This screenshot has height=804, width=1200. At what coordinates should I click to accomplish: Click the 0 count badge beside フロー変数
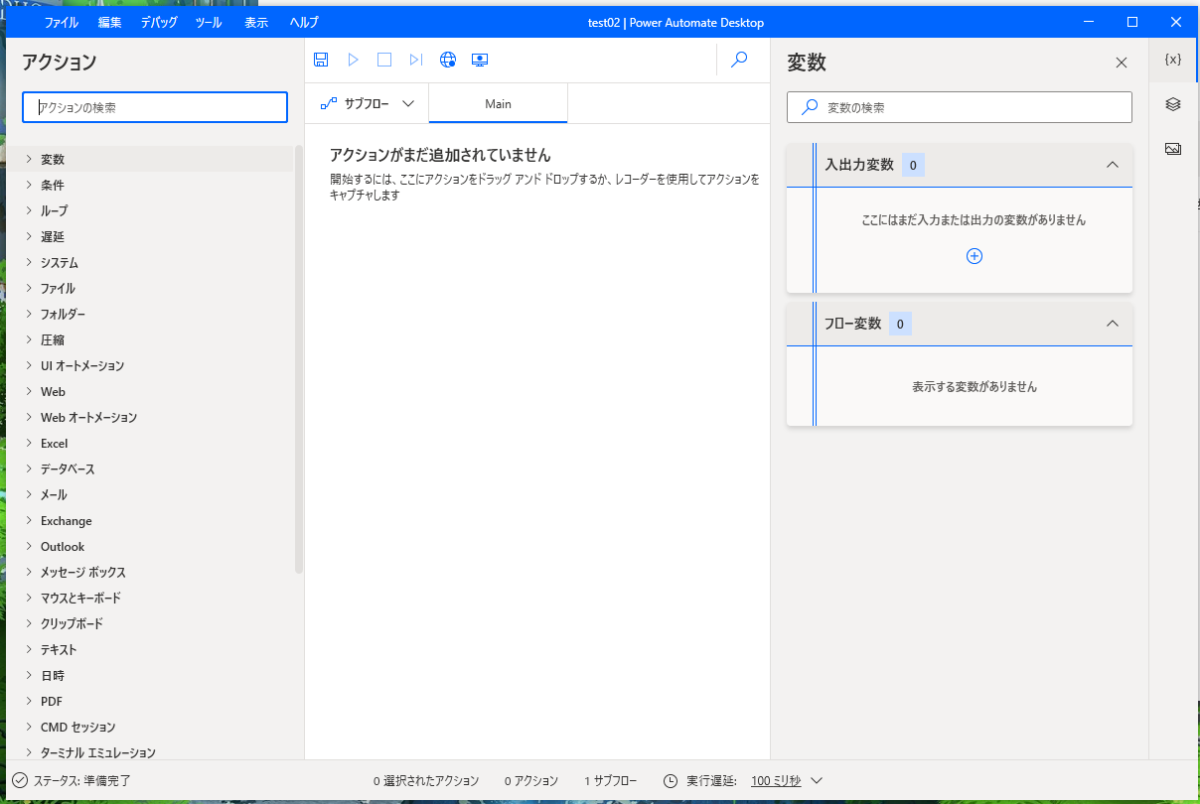tap(900, 324)
